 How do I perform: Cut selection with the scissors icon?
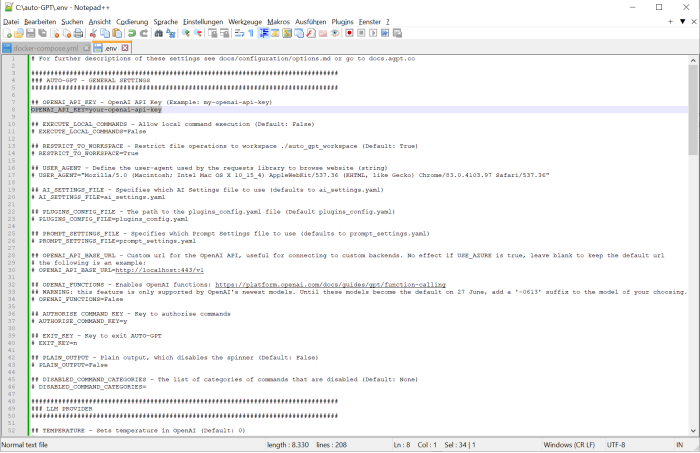(93, 33)
